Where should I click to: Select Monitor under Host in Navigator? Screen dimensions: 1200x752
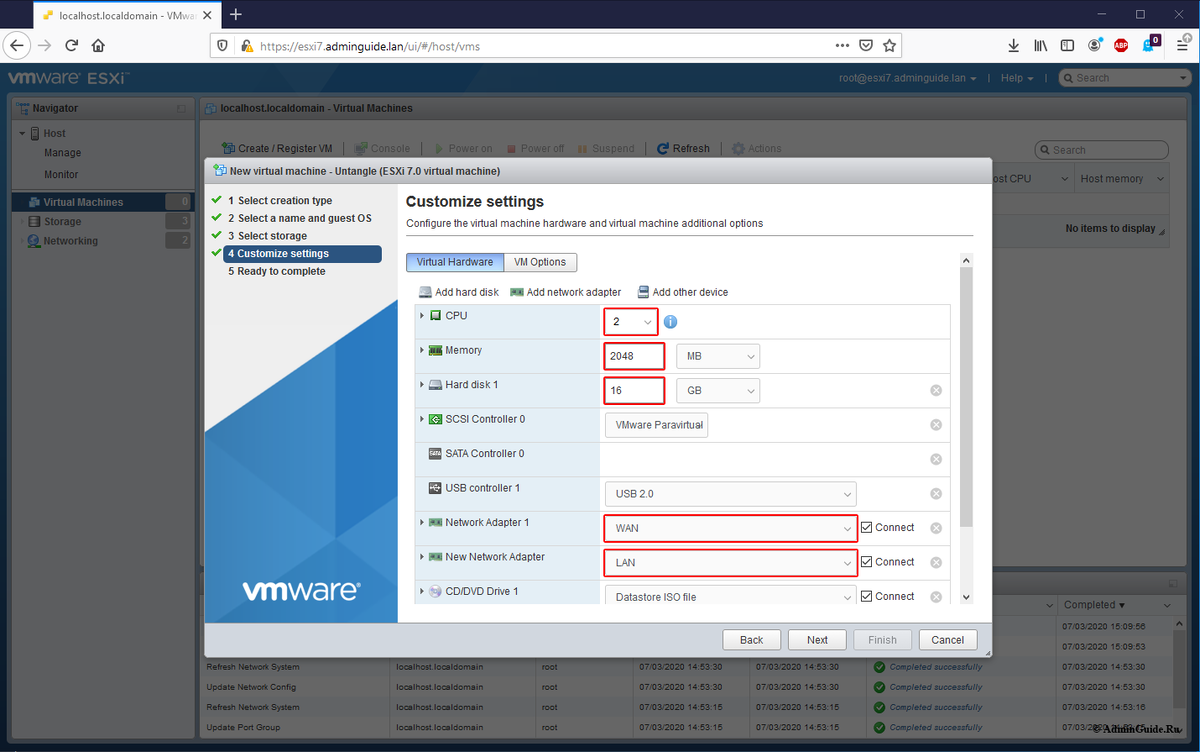pyautogui.click(x=61, y=174)
